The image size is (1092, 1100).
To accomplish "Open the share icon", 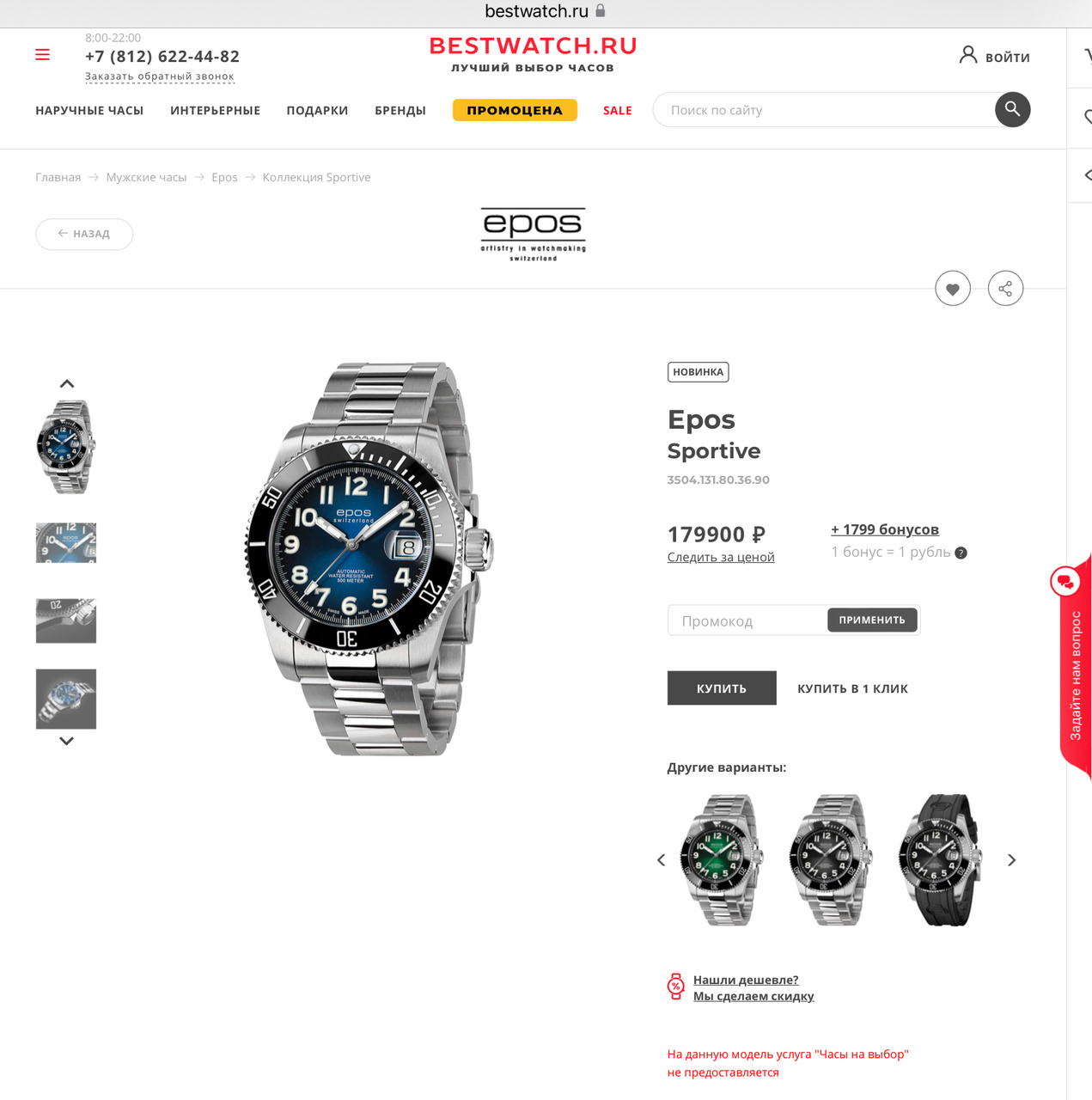I will pyautogui.click(x=1005, y=289).
